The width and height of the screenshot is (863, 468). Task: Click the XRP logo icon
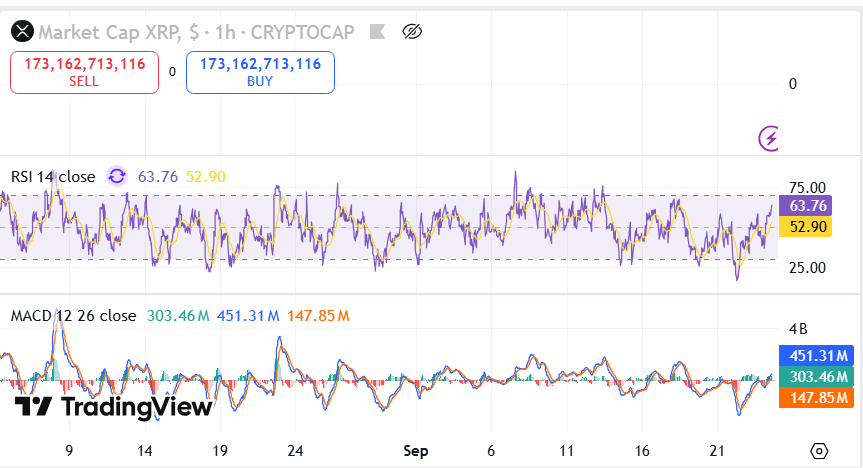coord(21,33)
